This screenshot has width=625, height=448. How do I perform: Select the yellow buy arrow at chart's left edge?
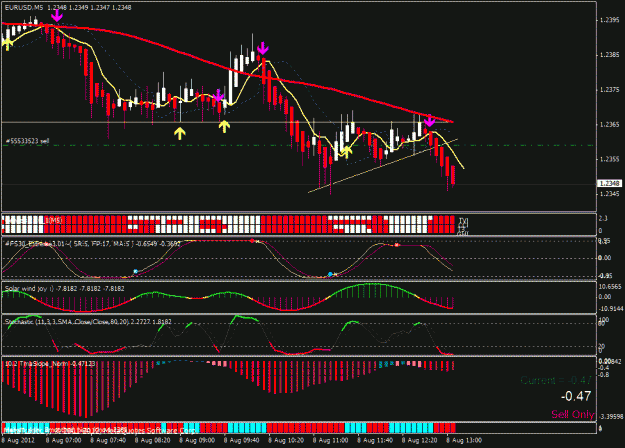(7, 44)
